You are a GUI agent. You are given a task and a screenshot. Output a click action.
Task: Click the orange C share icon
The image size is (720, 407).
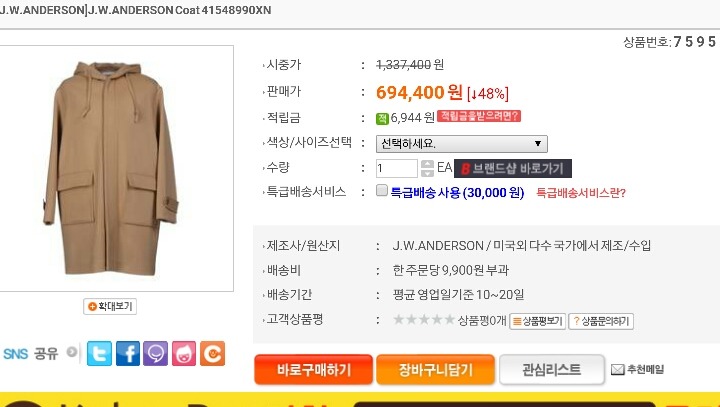click(212, 353)
